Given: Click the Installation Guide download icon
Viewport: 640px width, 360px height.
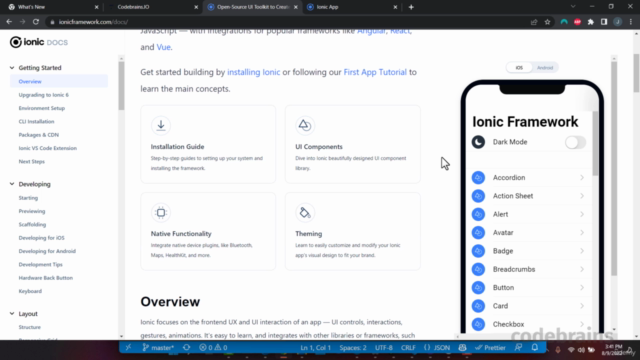Looking at the screenshot, I should tap(161, 125).
